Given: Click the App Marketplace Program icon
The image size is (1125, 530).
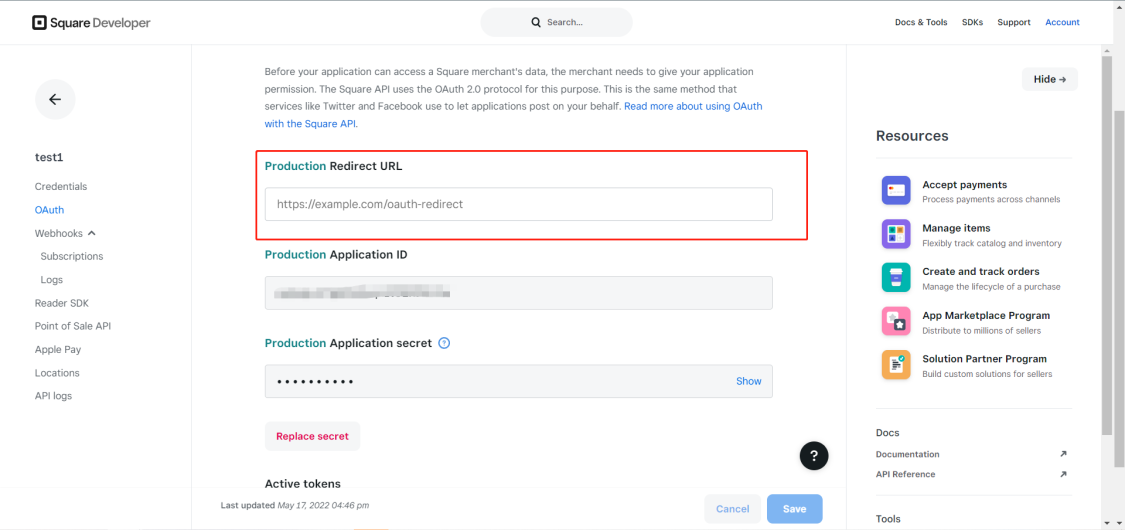Looking at the screenshot, I should (896, 321).
